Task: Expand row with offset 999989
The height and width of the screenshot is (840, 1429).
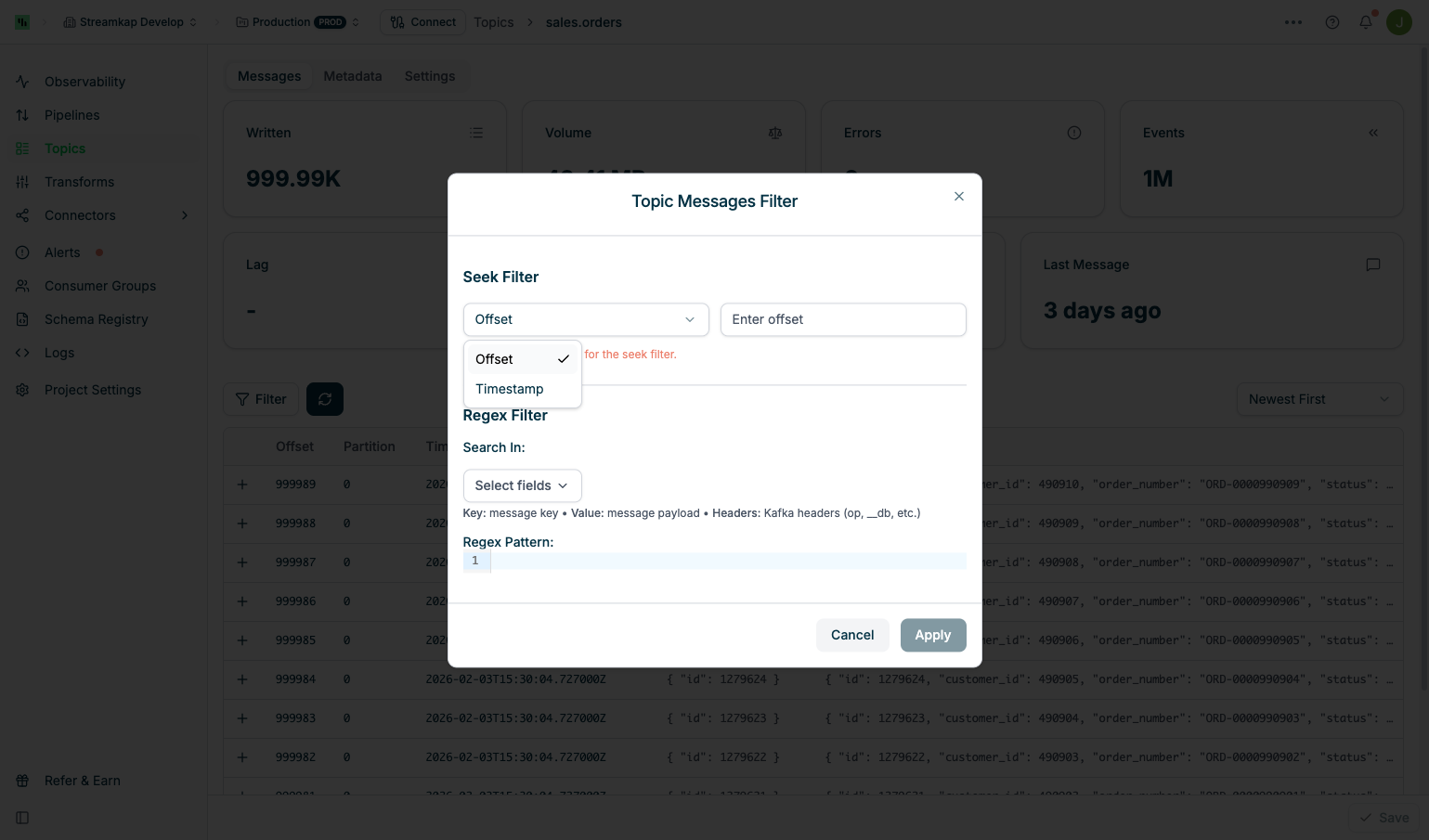Action: coord(242,485)
